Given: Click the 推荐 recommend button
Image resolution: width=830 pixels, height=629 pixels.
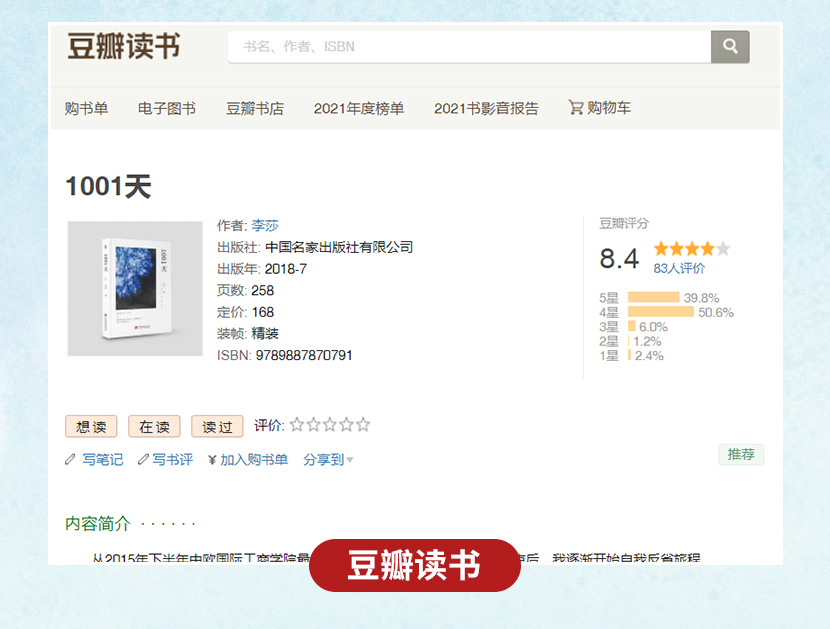Looking at the screenshot, I should pos(741,454).
